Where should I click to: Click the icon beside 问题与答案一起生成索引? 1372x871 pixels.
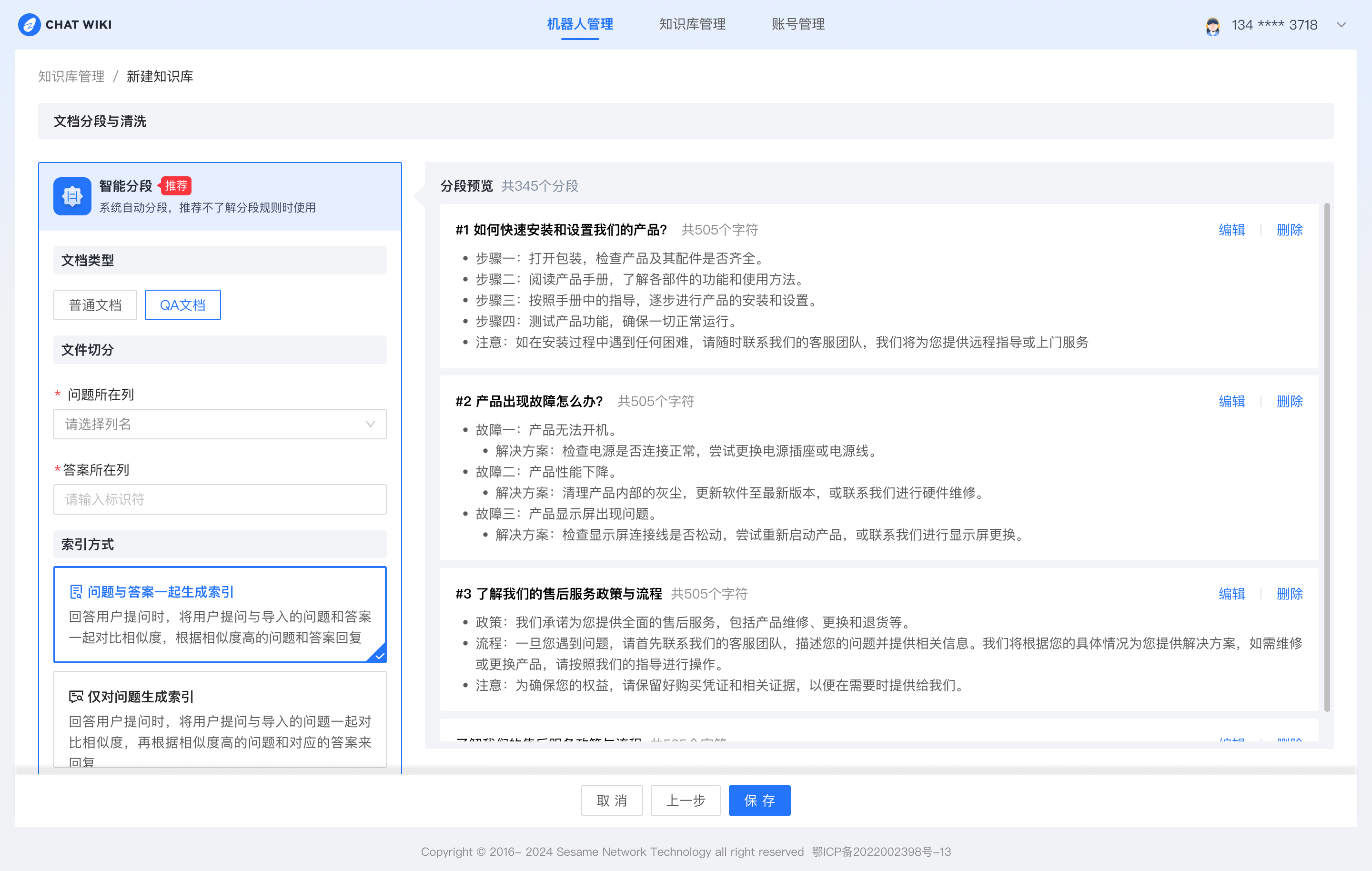click(x=76, y=592)
